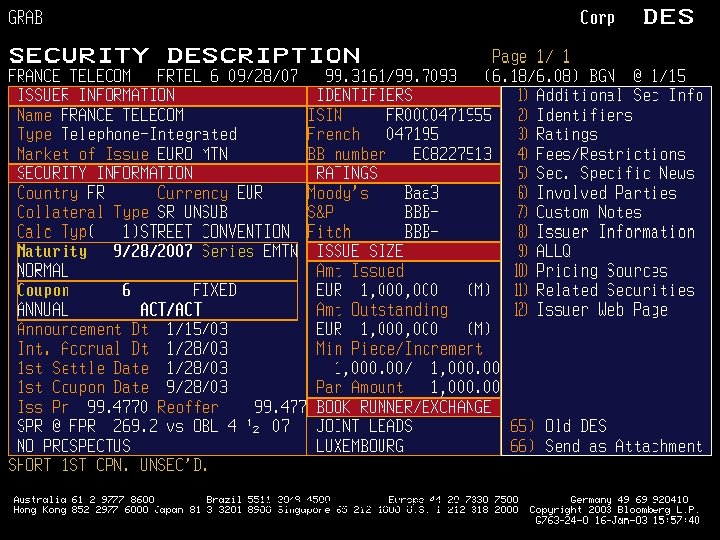The height and width of the screenshot is (540, 720).
Task: Open the Ratings menu option
Action: tap(557, 134)
